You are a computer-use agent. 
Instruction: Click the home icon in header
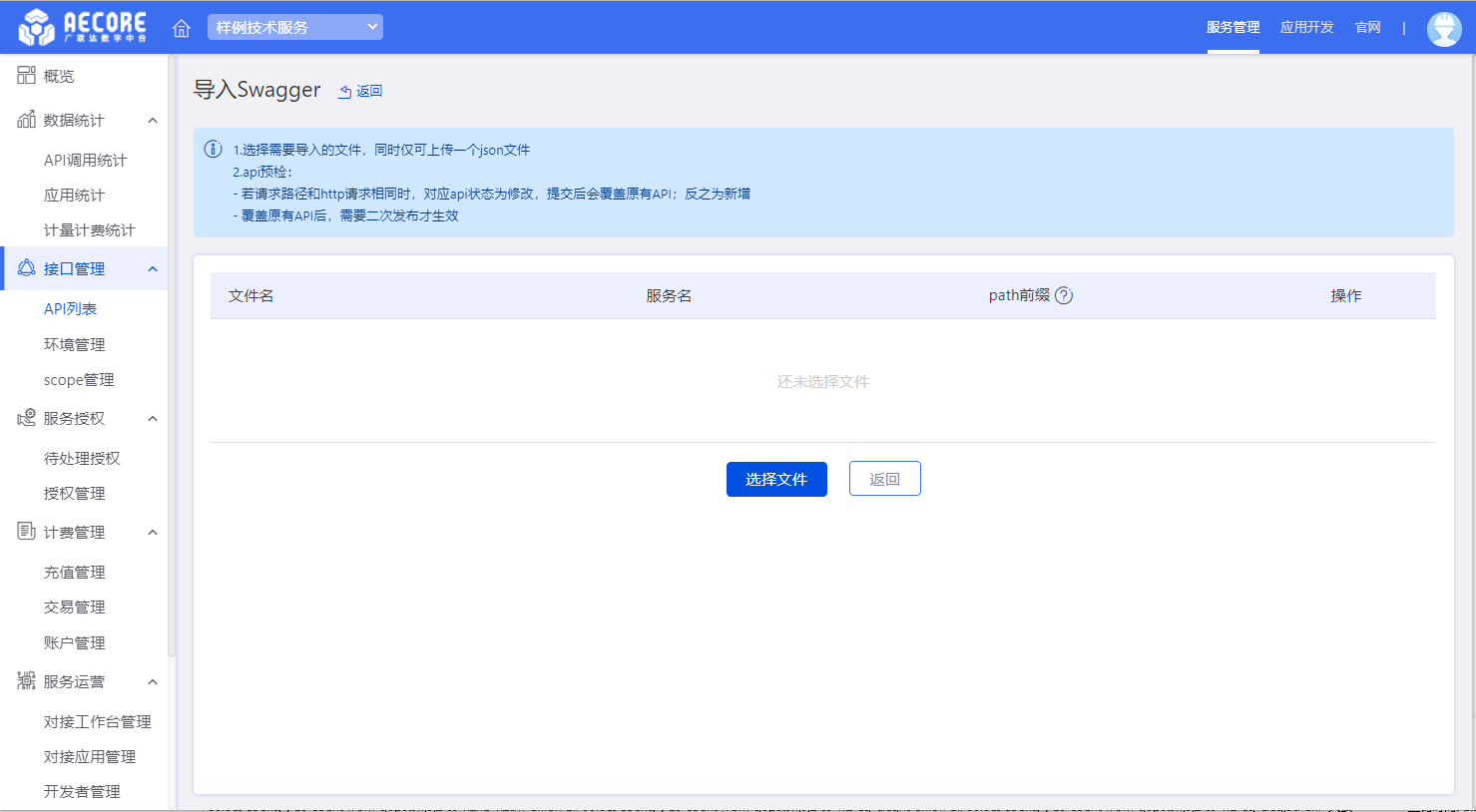(182, 28)
